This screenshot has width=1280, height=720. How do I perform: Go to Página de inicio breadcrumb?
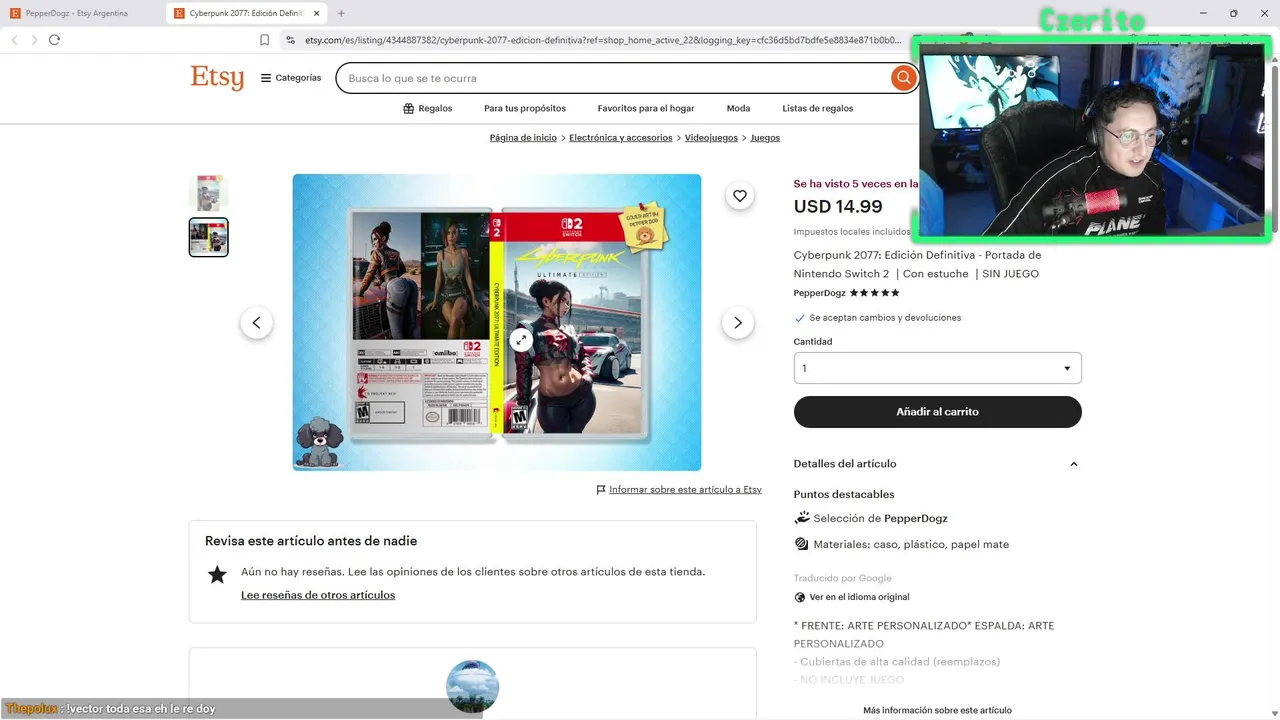tap(523, 138)
